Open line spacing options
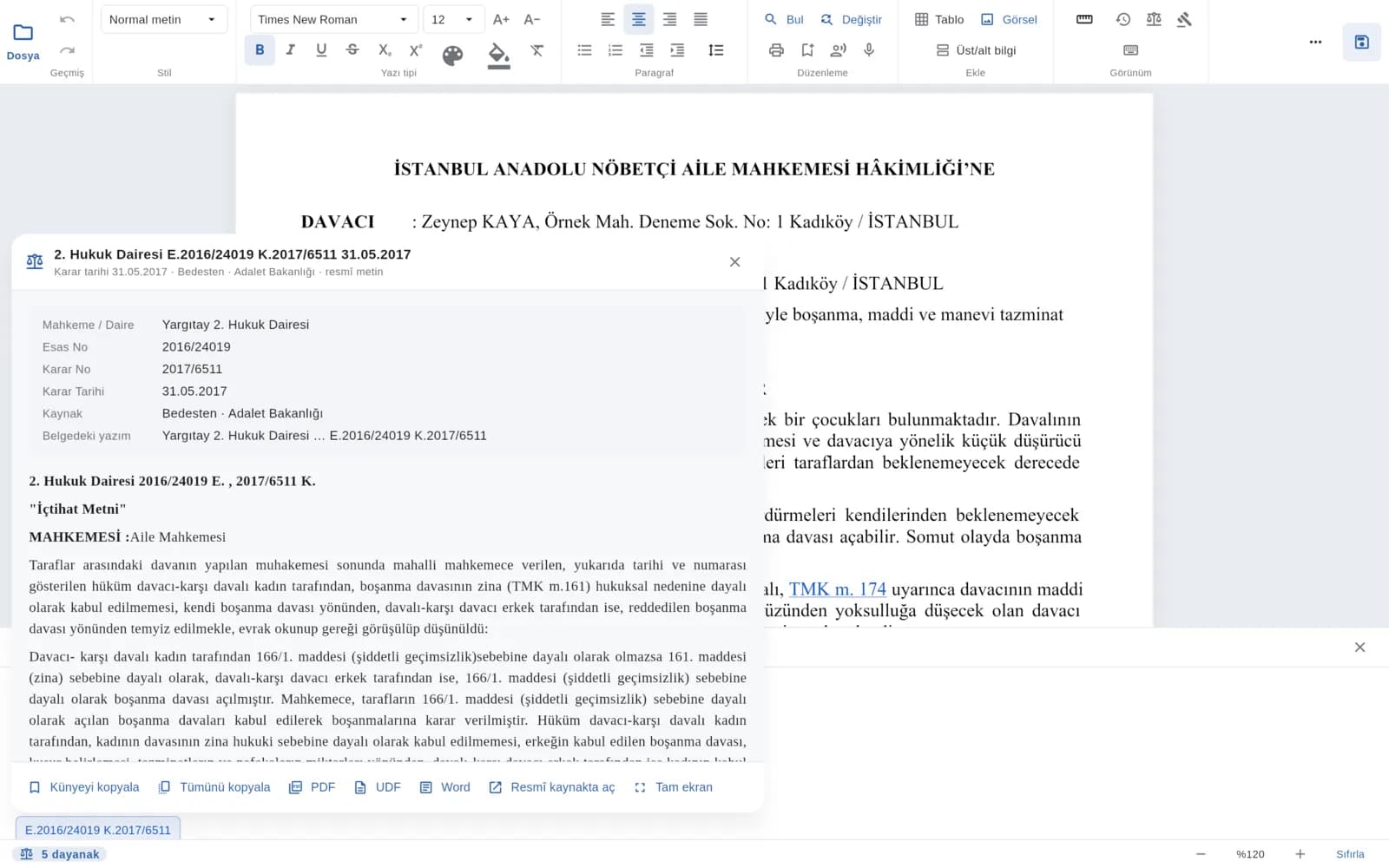Screen dimensions: 1389x868 (x=716, y=50)
